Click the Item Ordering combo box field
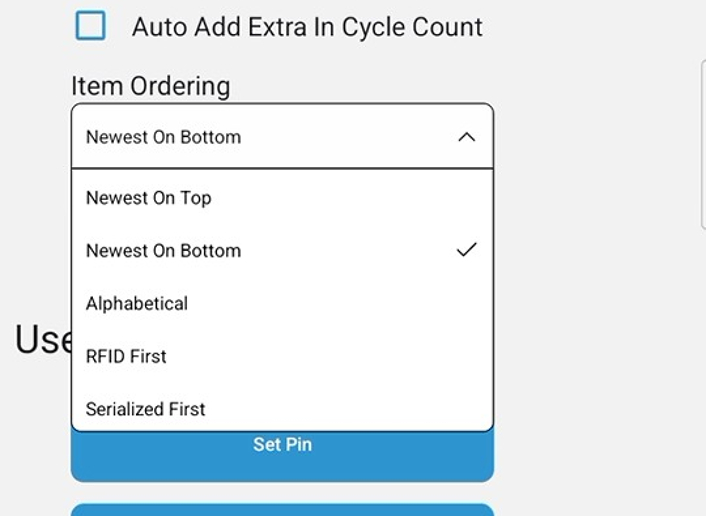Viewport: 706px width, 516px height. point(282,137)
